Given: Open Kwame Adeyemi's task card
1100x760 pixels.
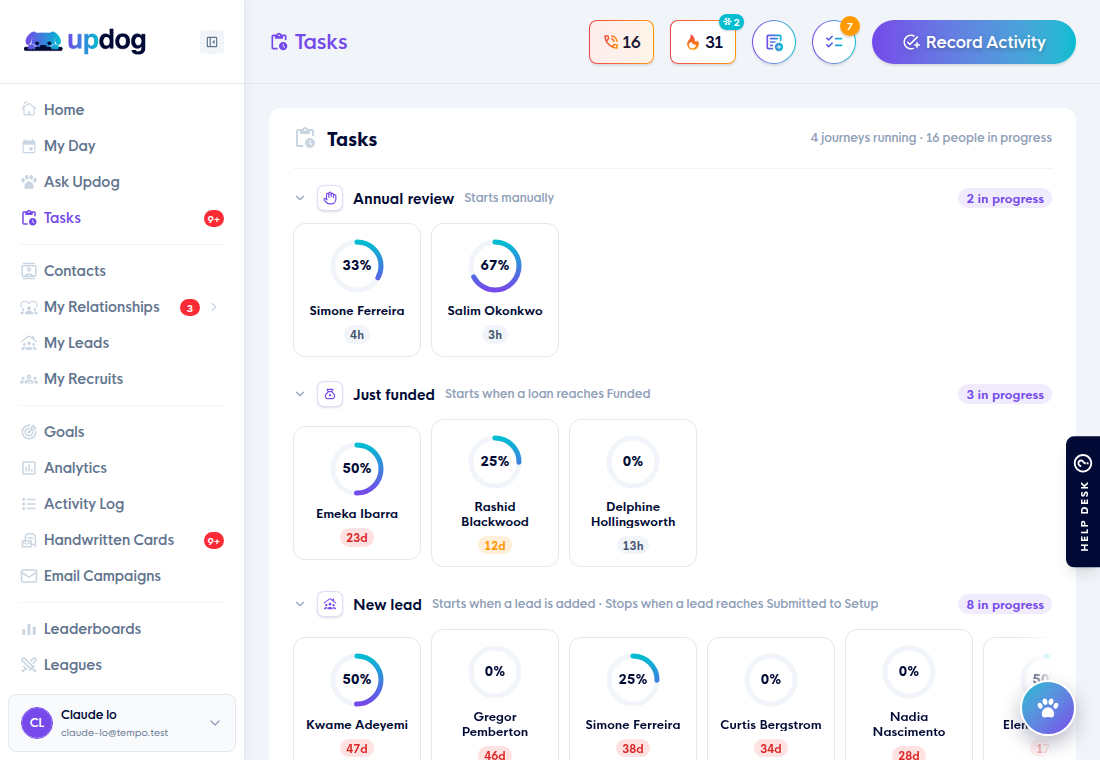Looking at the screenshot, I should click(x=357, y=698).
